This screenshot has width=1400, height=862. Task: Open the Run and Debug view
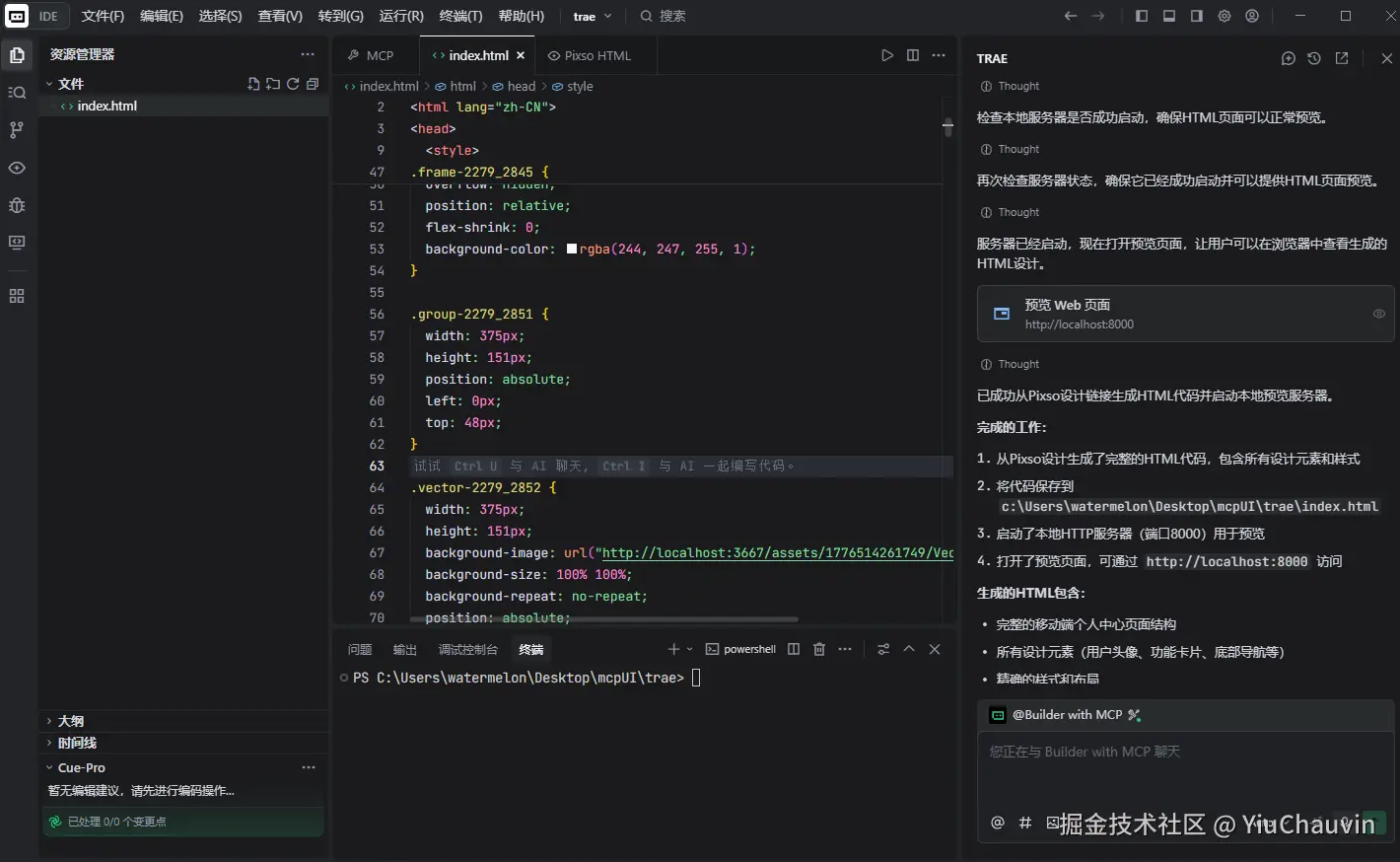point(17,205)
